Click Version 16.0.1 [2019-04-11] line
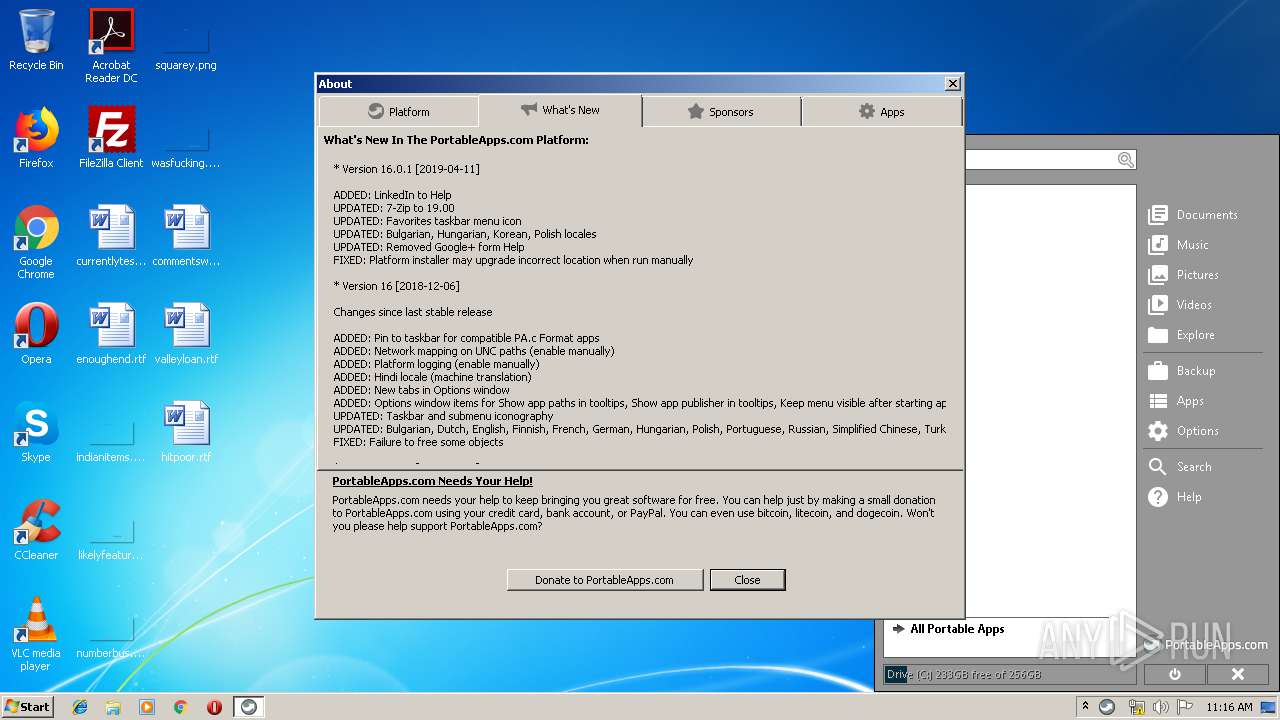1280x720 pixels. (406, 169)
